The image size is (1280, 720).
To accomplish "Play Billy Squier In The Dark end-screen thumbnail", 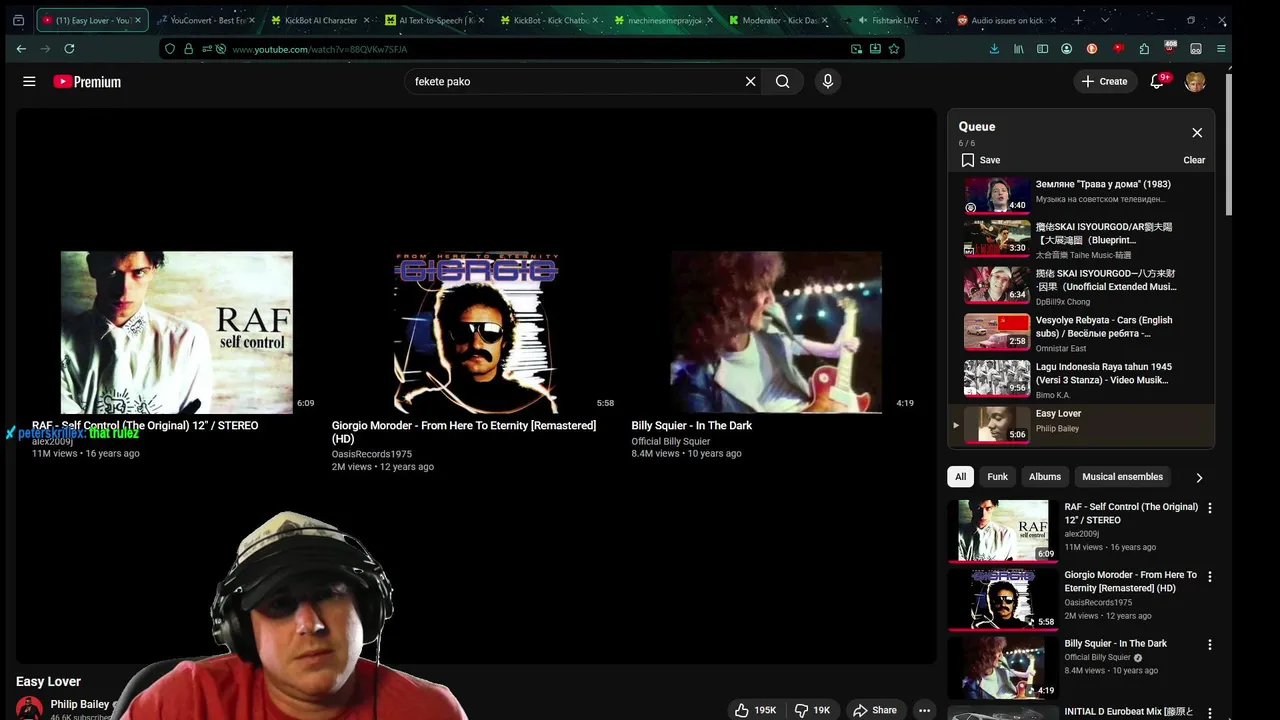I will [776, 332].
